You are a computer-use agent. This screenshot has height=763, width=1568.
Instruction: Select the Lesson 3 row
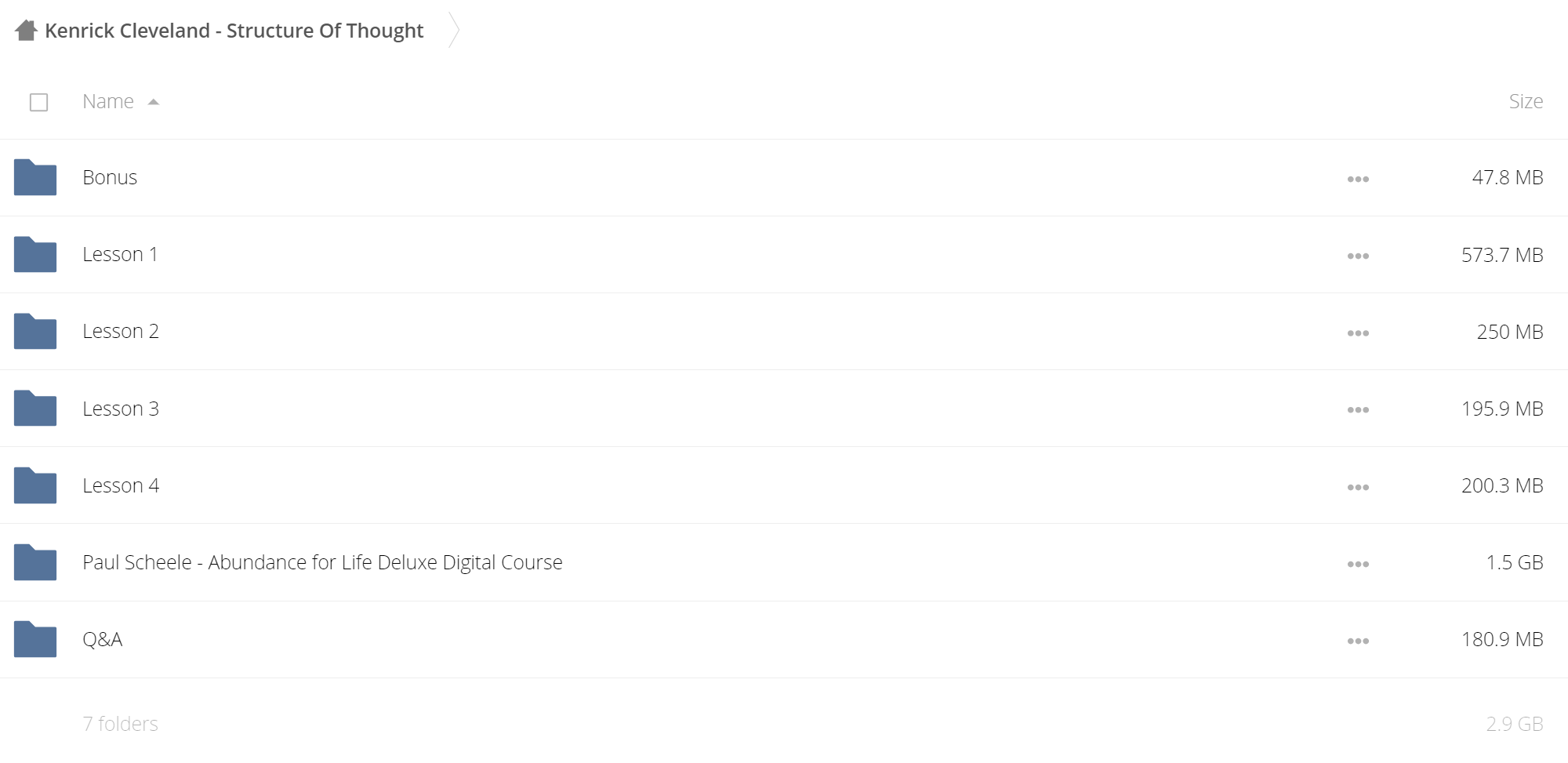pos(784,409)
